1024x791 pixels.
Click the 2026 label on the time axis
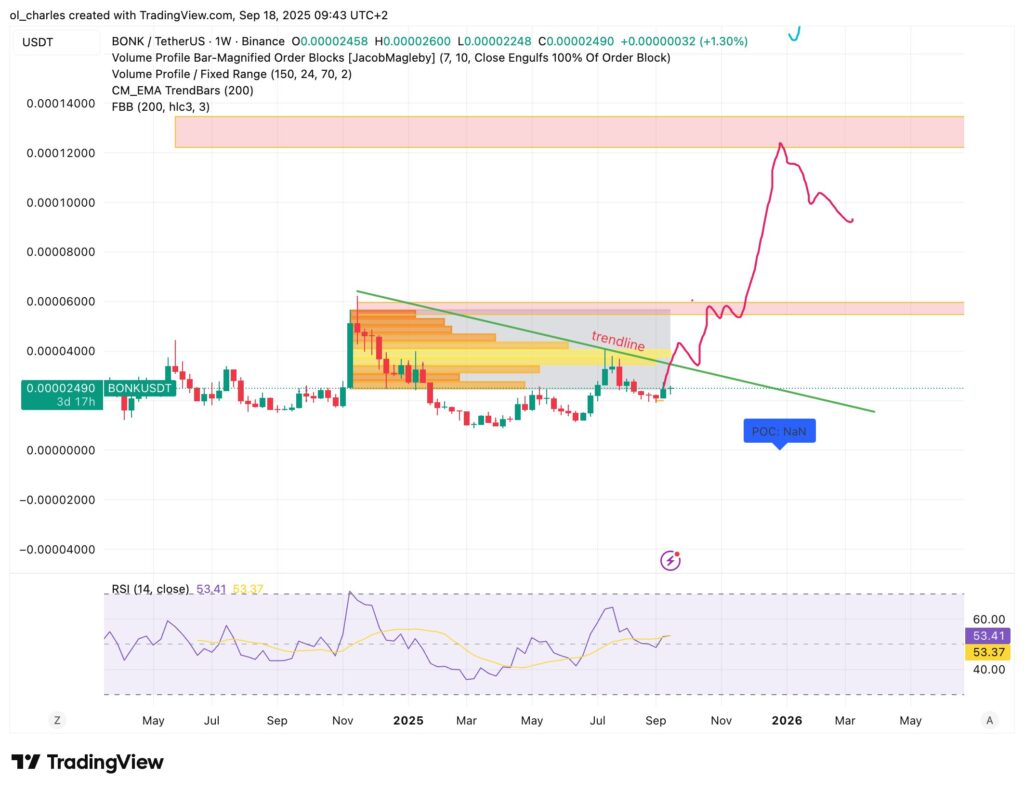click(x=786, y=720)
